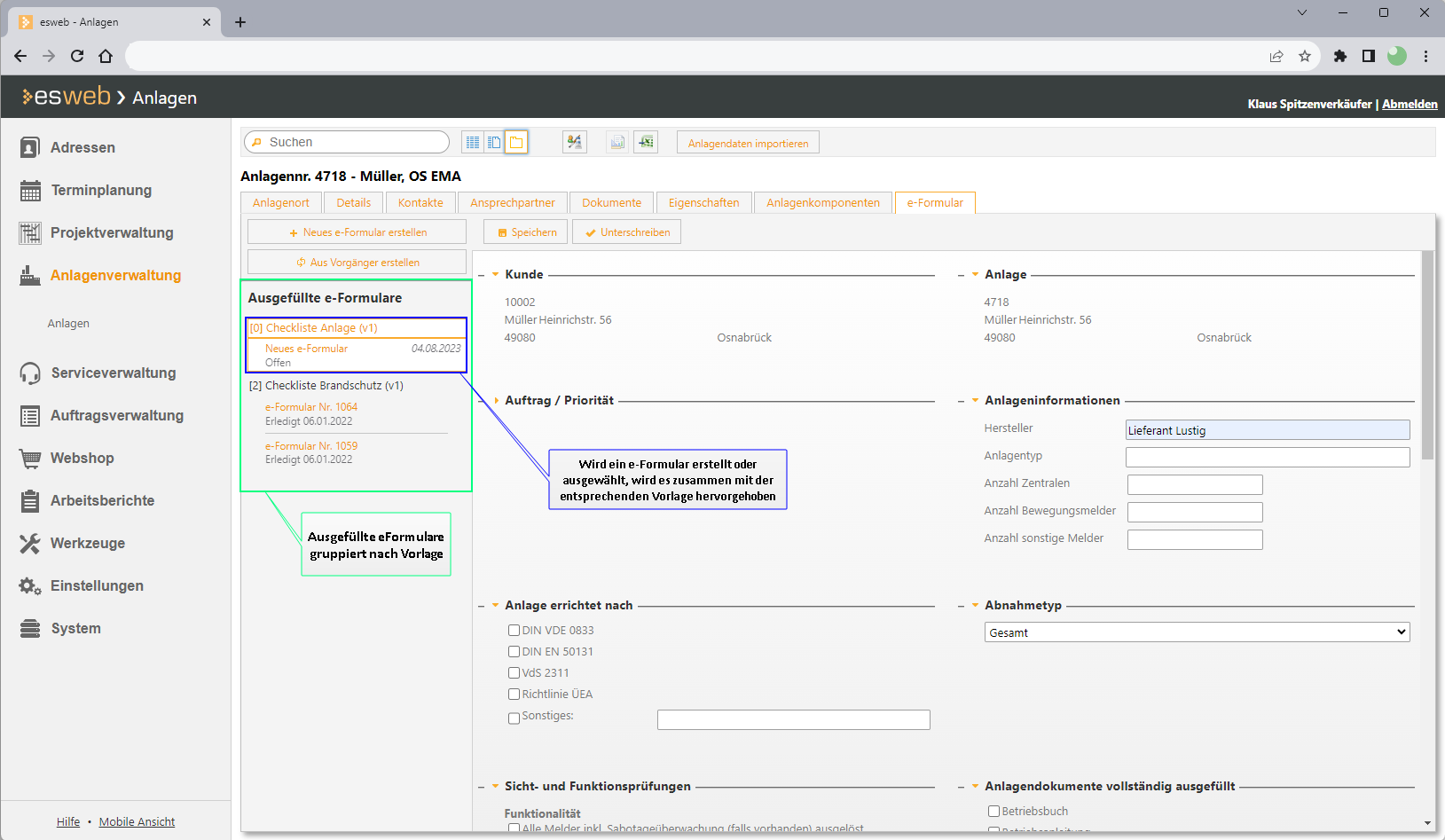Open Terminplanung calendar icon
This screenshot has height=840, width=1445.
point(30,190)
